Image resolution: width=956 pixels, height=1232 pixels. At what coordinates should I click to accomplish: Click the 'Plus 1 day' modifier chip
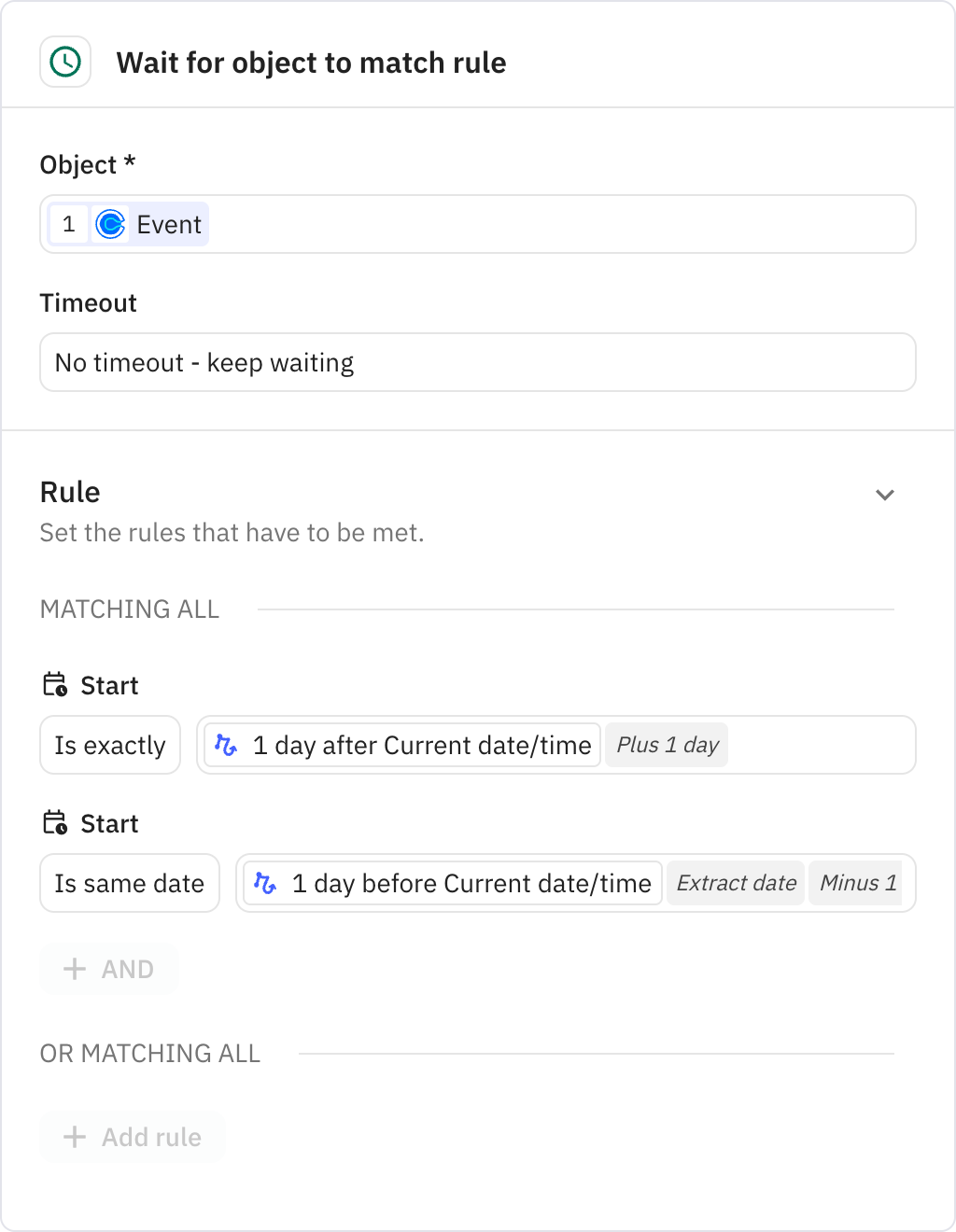point(666,745)
